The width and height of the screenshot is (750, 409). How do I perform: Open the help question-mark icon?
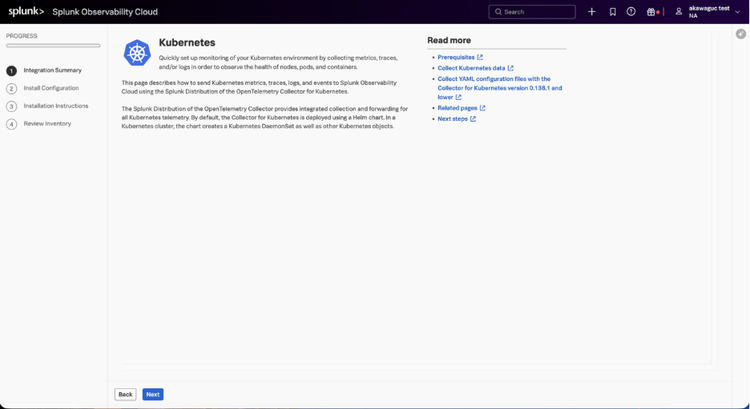tap(631, 12)
